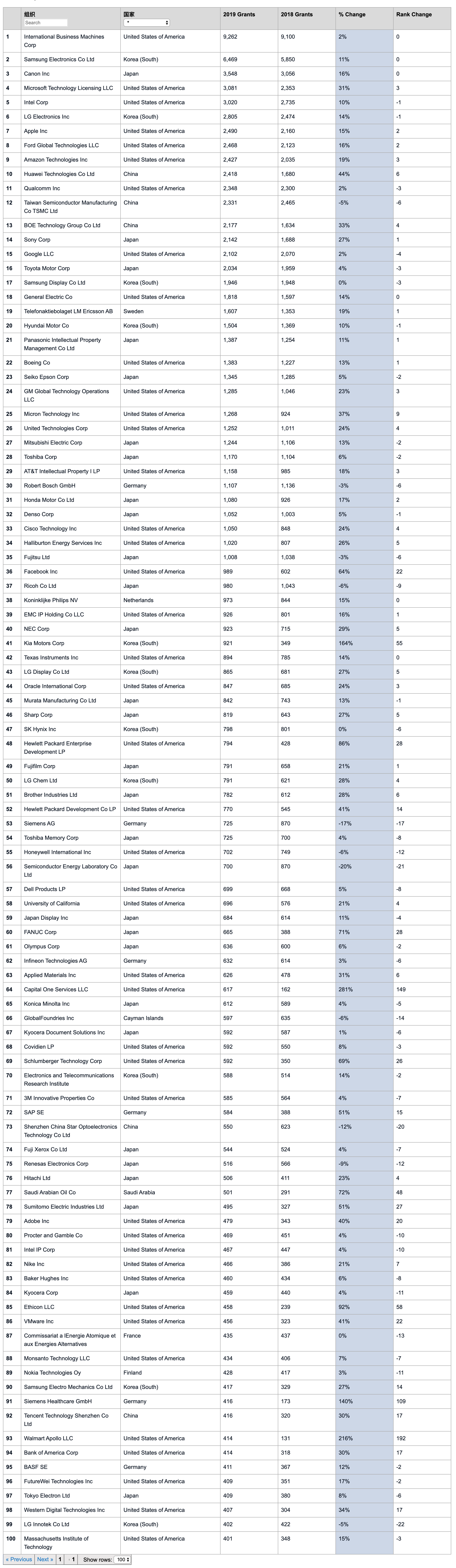
Task: Go to the Previous page link
Action: [19, 1559]
